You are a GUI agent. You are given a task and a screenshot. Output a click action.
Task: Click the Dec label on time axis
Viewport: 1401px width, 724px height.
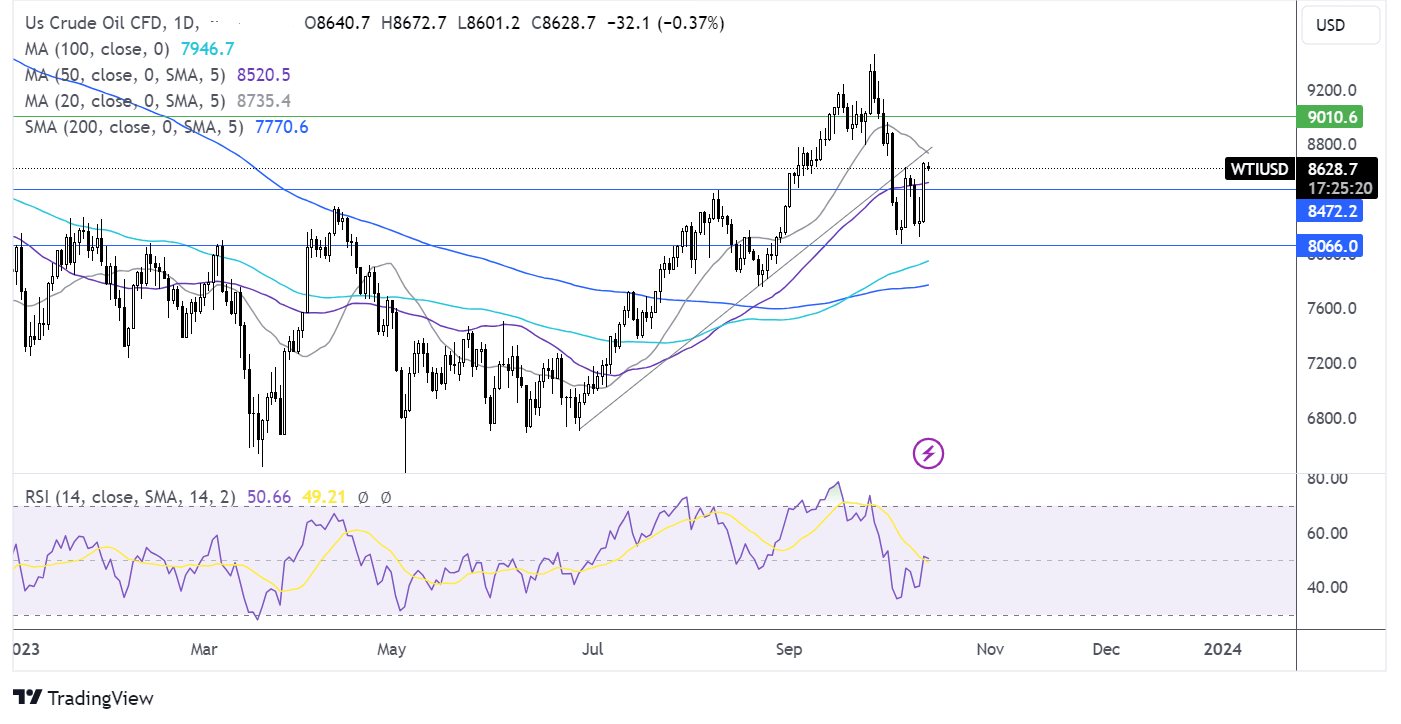tap(1105, 649)
